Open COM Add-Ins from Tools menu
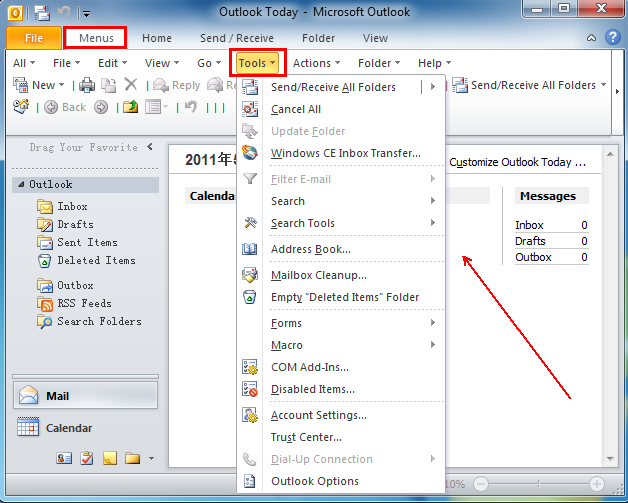This screenshot has height=503, width=628. pos(341,367)
